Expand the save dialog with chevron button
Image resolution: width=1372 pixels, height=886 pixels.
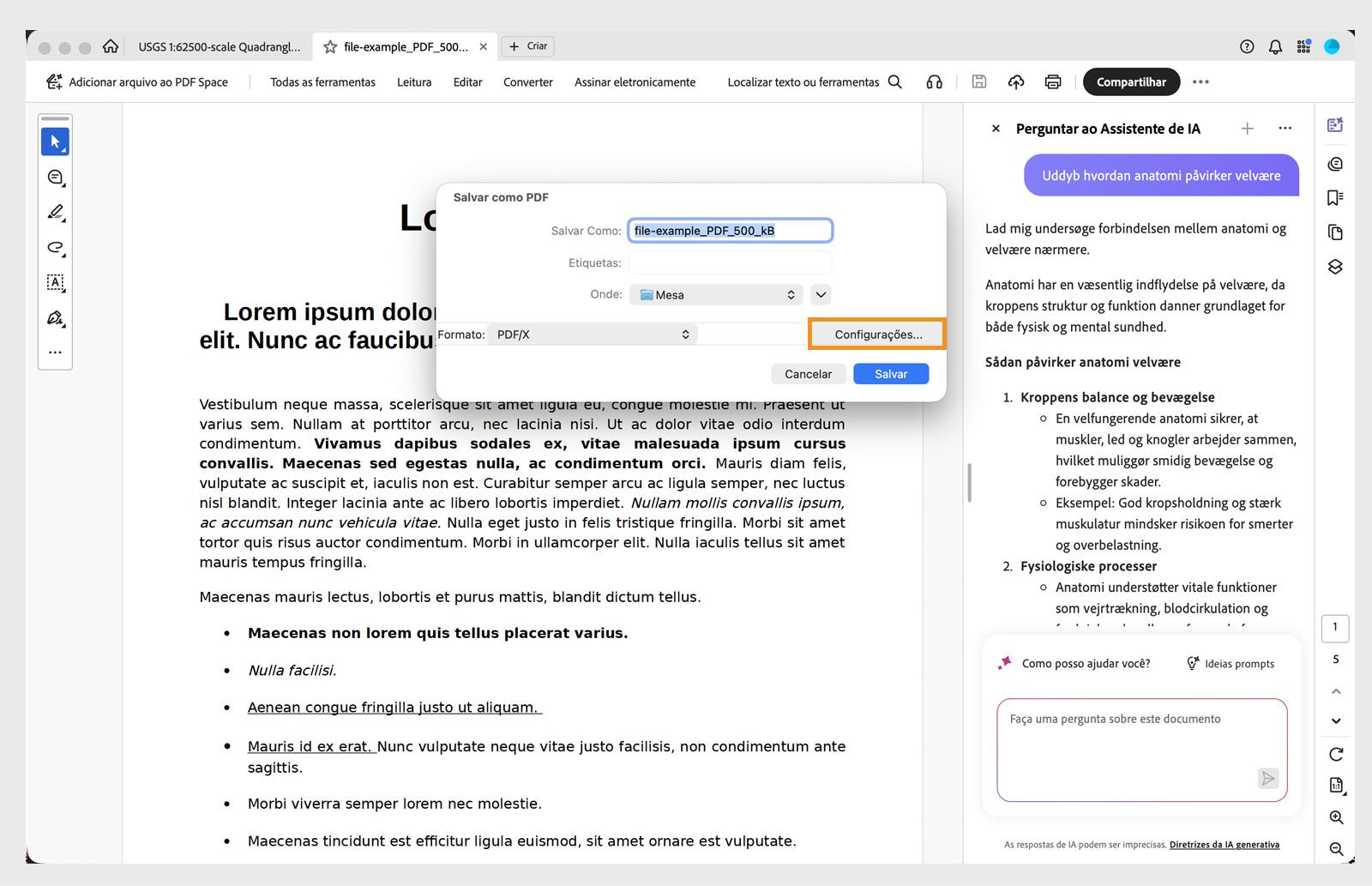coord(821,295)
